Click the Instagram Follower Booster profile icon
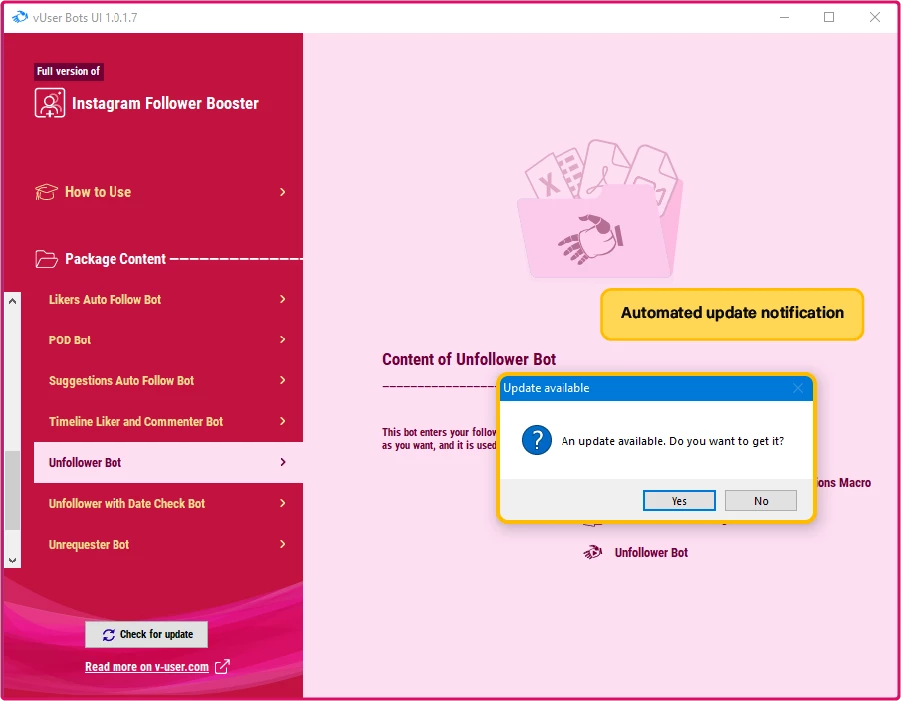This screenshot has height=701, width=901. click(x=50, y=103)
